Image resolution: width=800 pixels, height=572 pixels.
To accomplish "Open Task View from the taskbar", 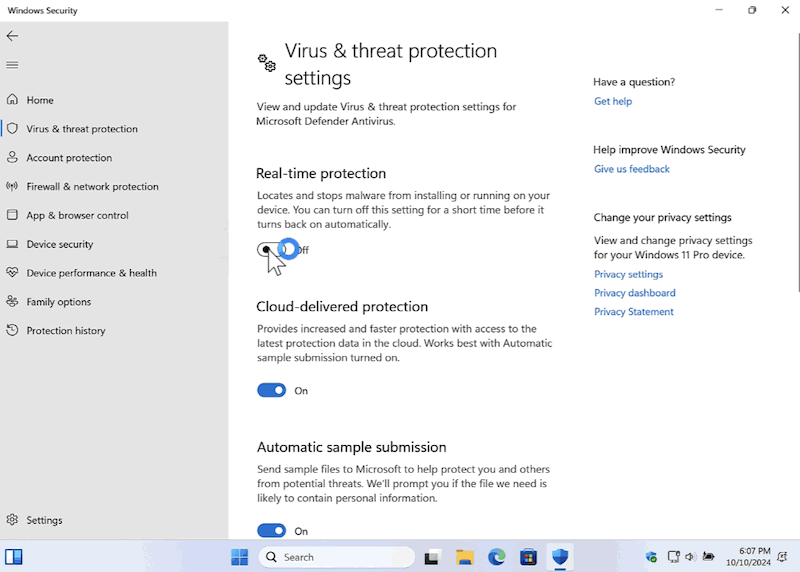I will (x=432, y=557).
